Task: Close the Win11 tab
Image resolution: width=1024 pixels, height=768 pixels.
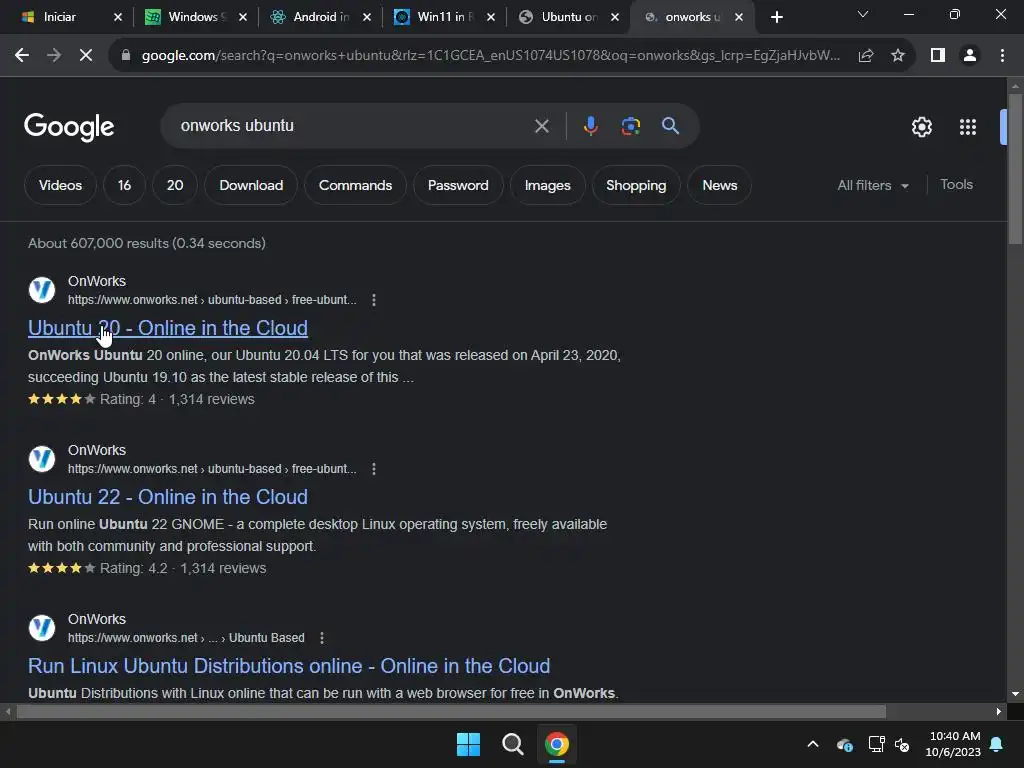Action: 491,17
